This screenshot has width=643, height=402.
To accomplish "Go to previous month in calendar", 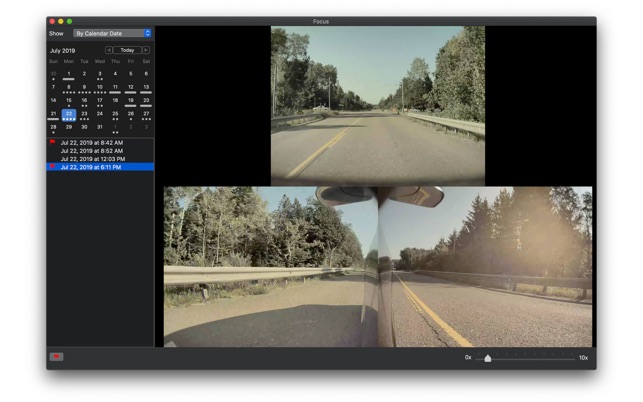I will click(109, 50).
